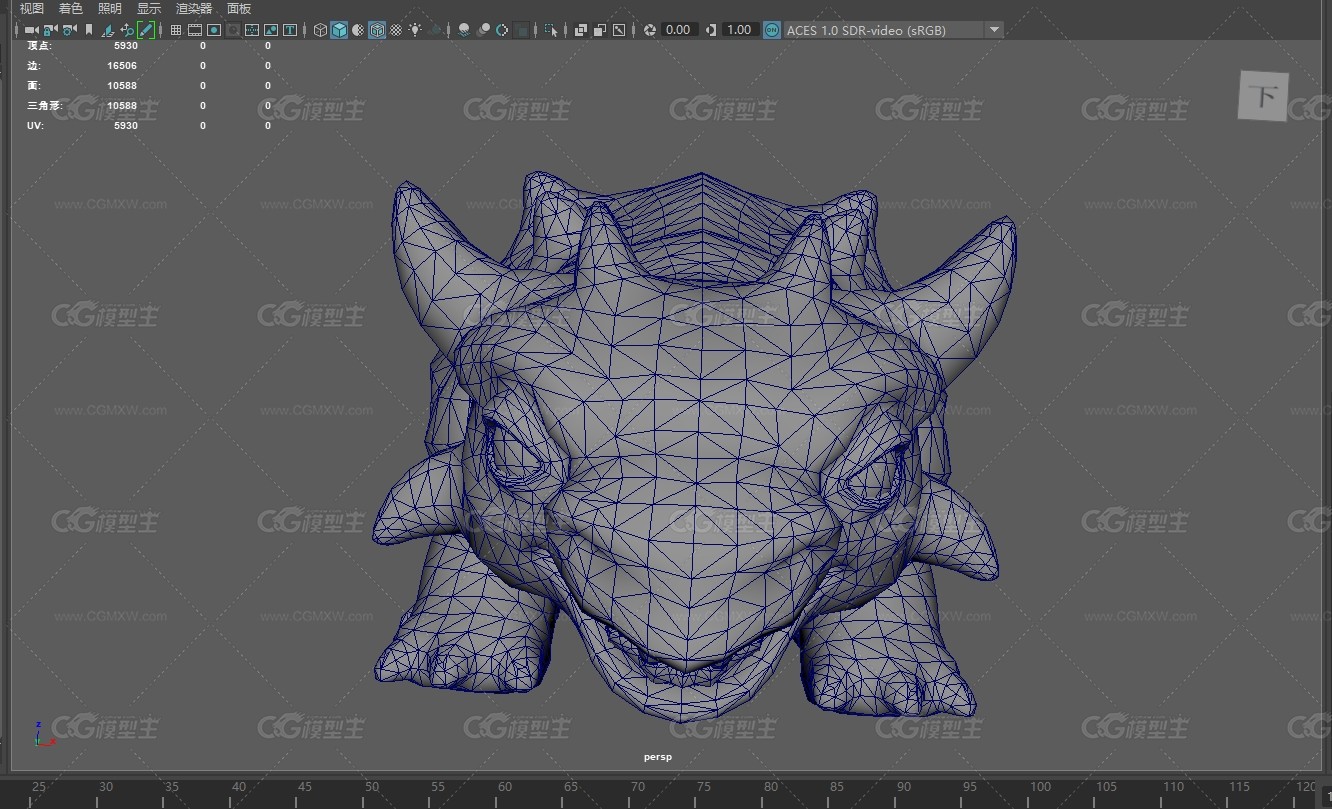Toggle the Motion Blur icon
The image size is (1332, 809).
pos(483,30)
